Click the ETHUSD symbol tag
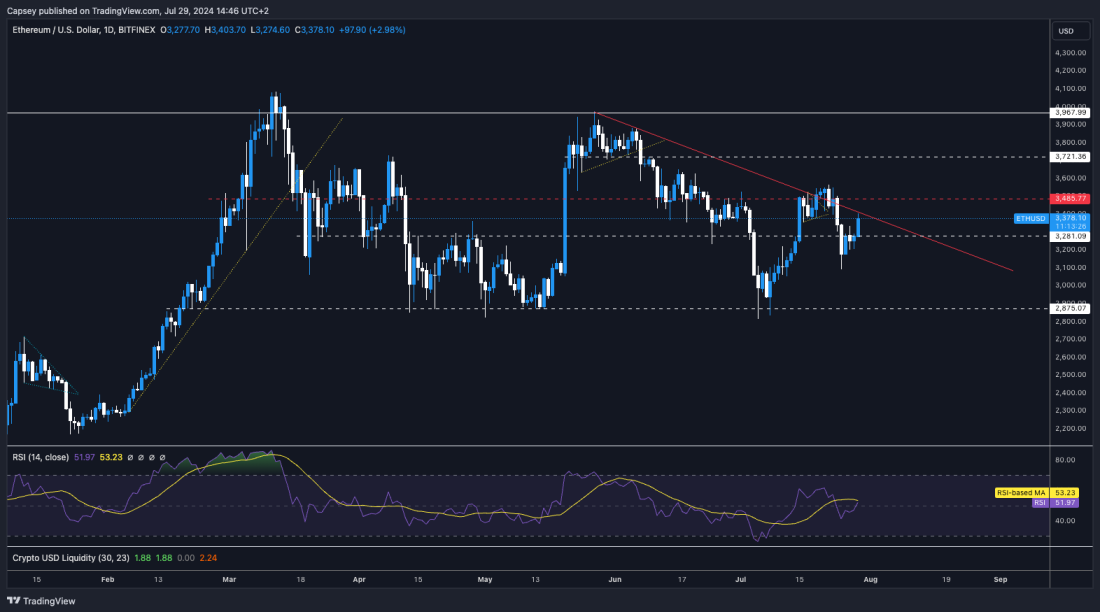This screenshot has height=612, width=1100. click(1029, 217)
